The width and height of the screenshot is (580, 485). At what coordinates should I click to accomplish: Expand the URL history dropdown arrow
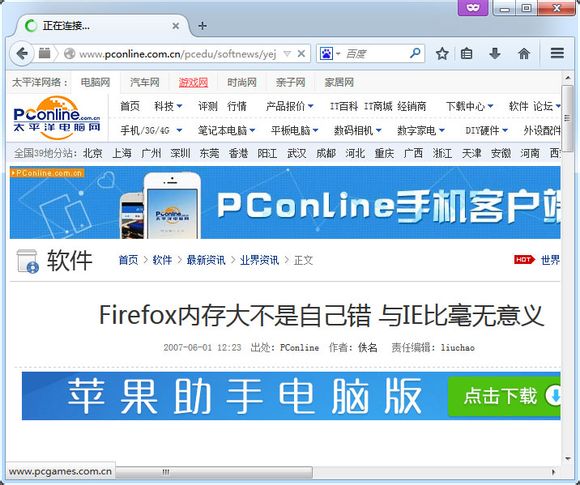click(x=287, y=54)
